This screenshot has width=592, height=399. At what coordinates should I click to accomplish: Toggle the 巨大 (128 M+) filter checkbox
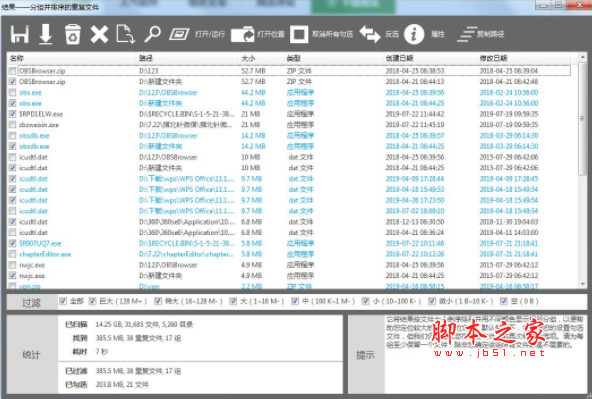pyautogui.click(x=92, y=301)
